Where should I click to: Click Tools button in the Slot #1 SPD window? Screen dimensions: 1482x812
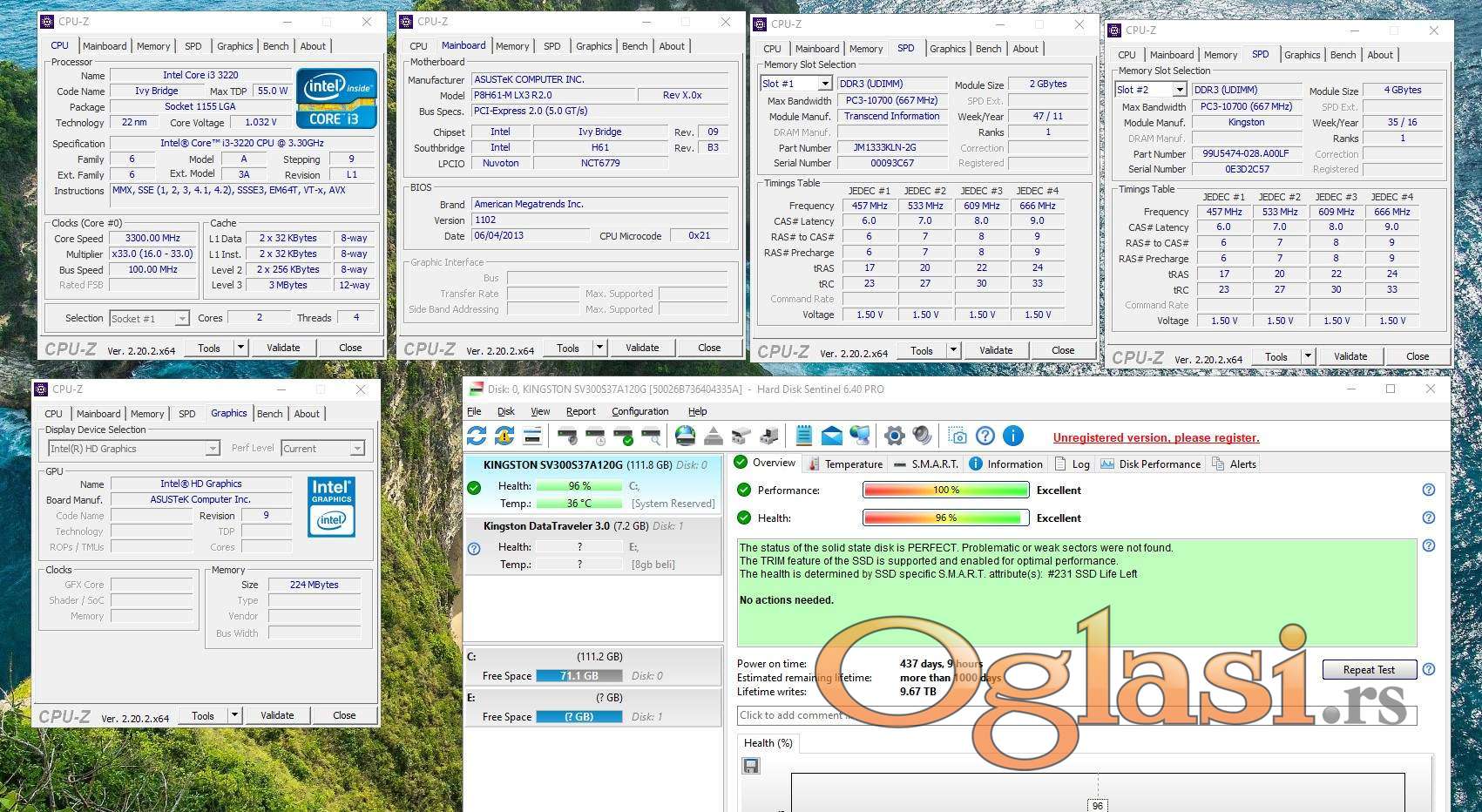coord(922,350)
